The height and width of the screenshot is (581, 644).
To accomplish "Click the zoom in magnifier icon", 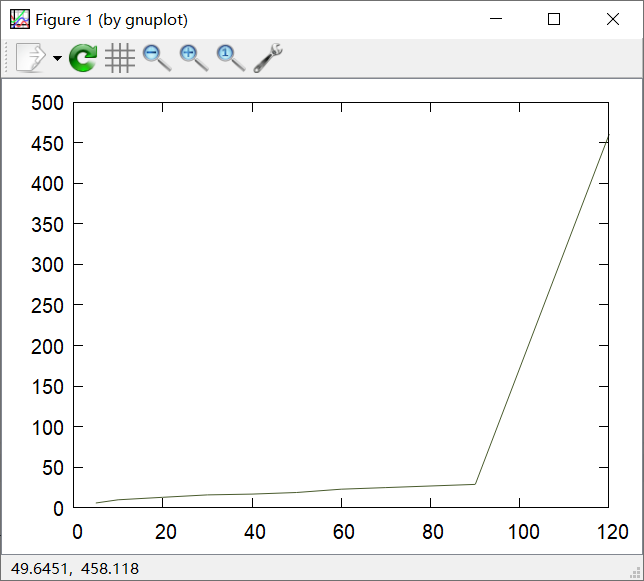I will coord(194,58).
